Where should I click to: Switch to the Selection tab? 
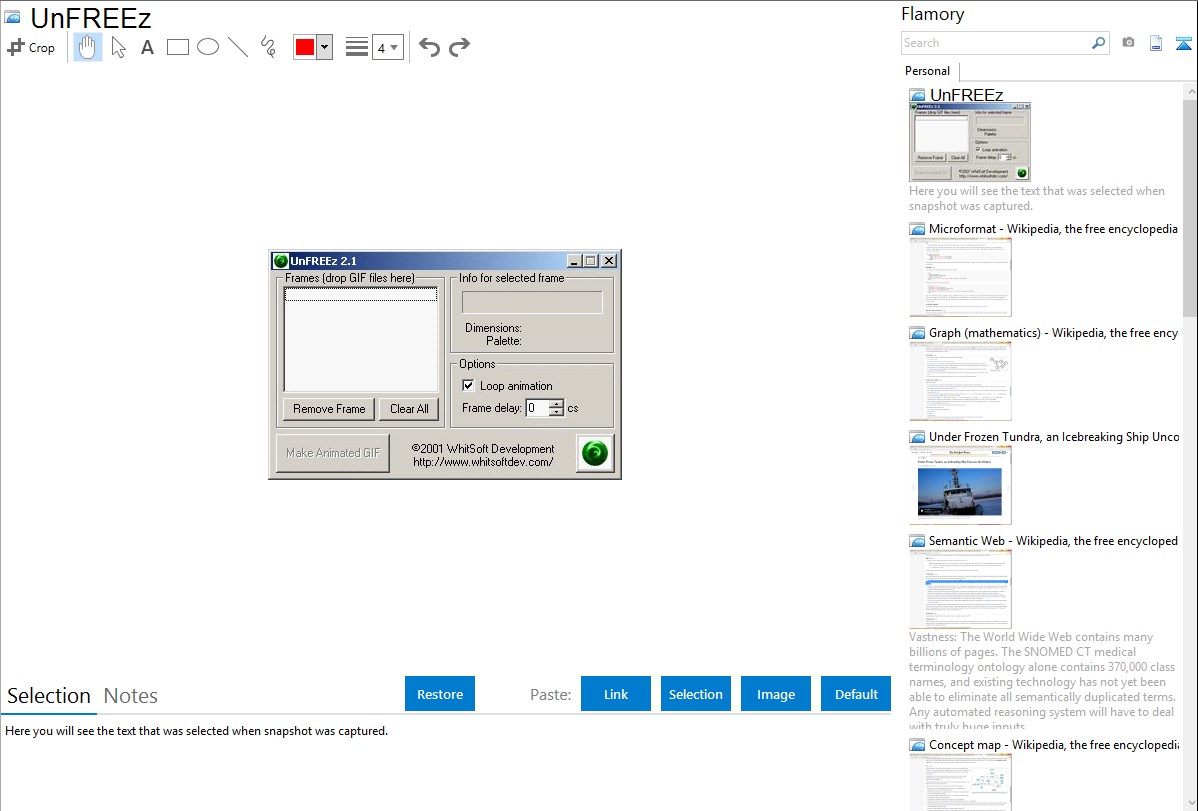pos(49,696)
